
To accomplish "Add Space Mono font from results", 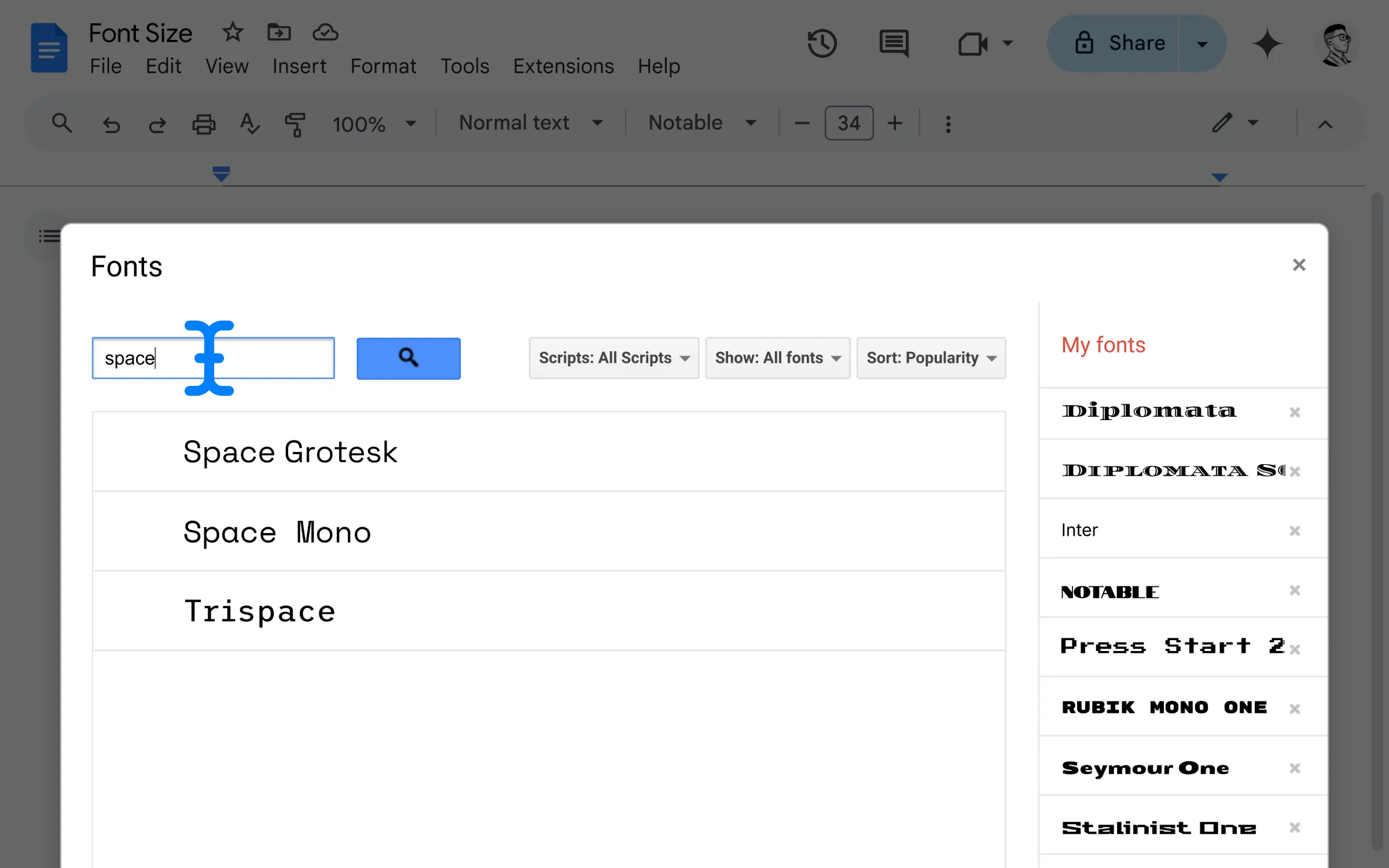I will 549,532.
